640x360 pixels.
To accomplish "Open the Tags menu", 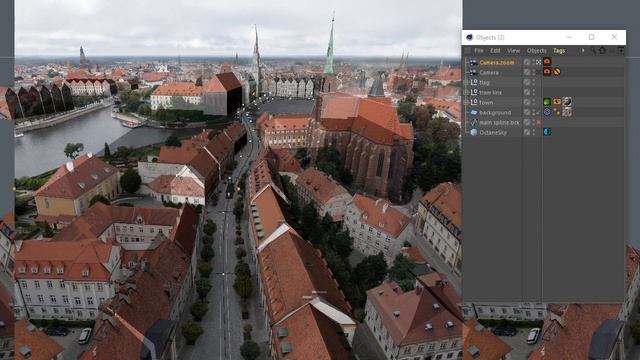I will coord(559,51).
